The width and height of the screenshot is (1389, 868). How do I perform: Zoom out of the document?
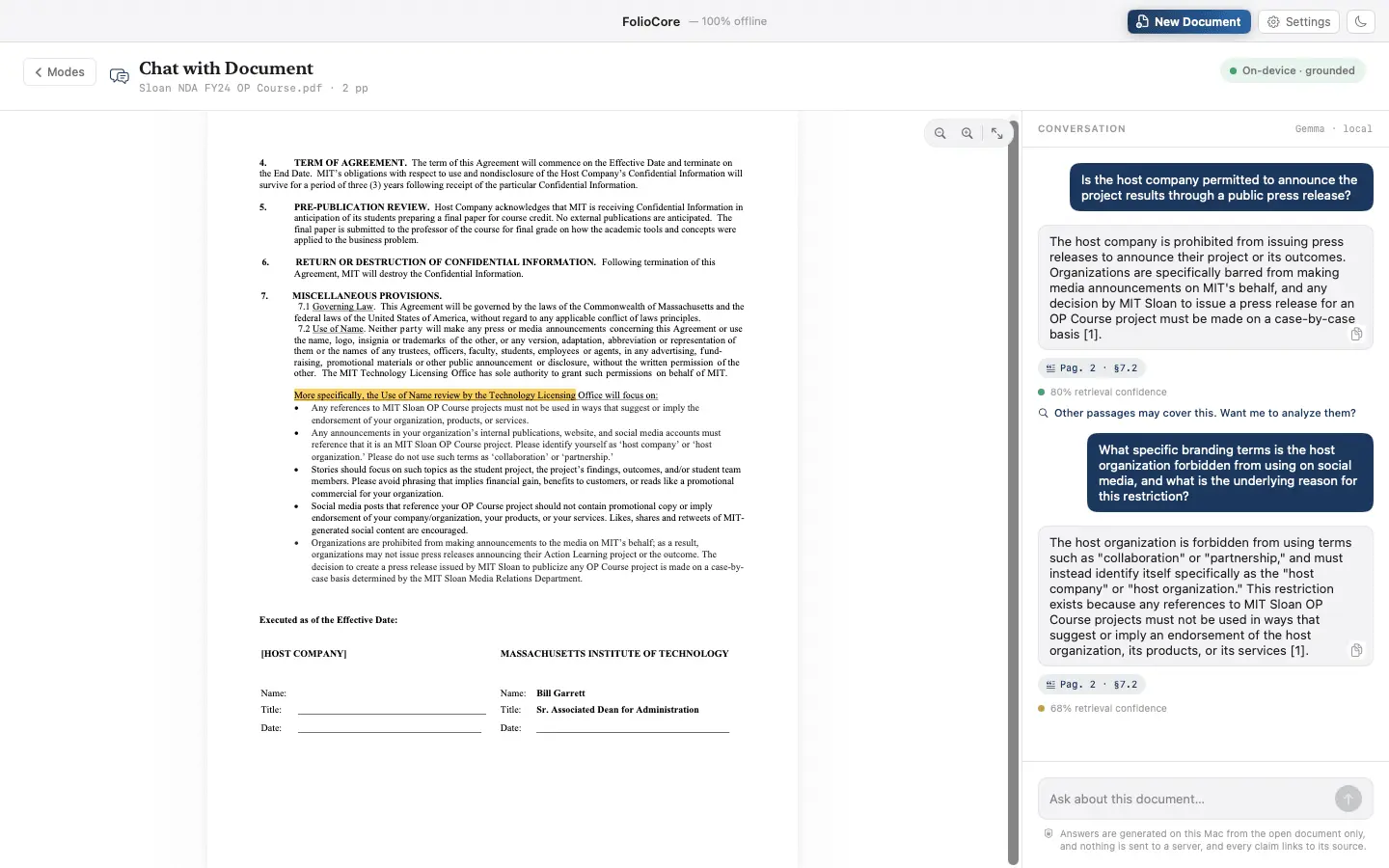pos(940,134)
